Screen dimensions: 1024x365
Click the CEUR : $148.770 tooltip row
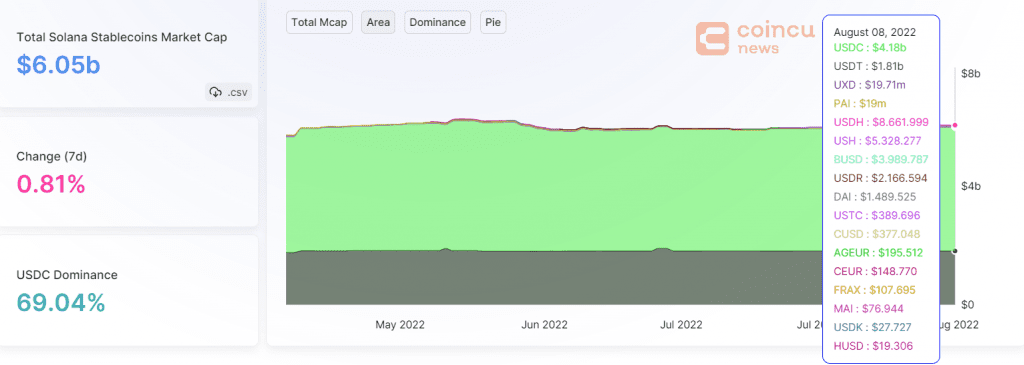point(876,271)
